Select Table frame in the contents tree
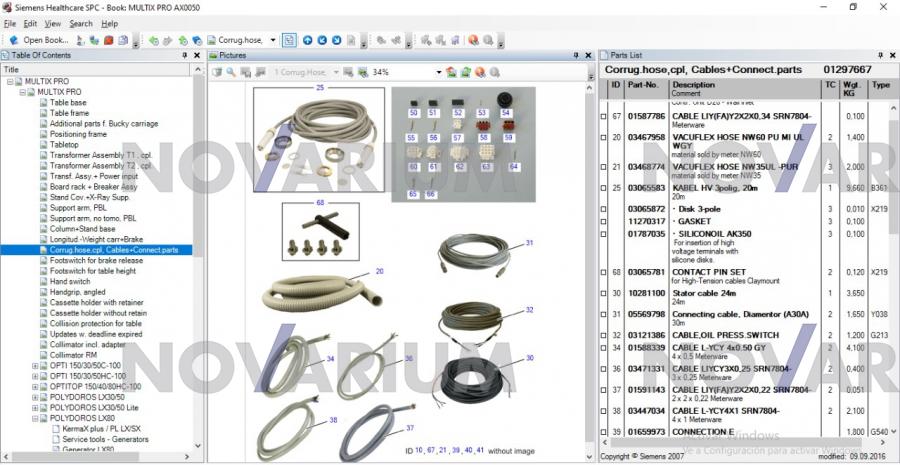 pos(70,113)
